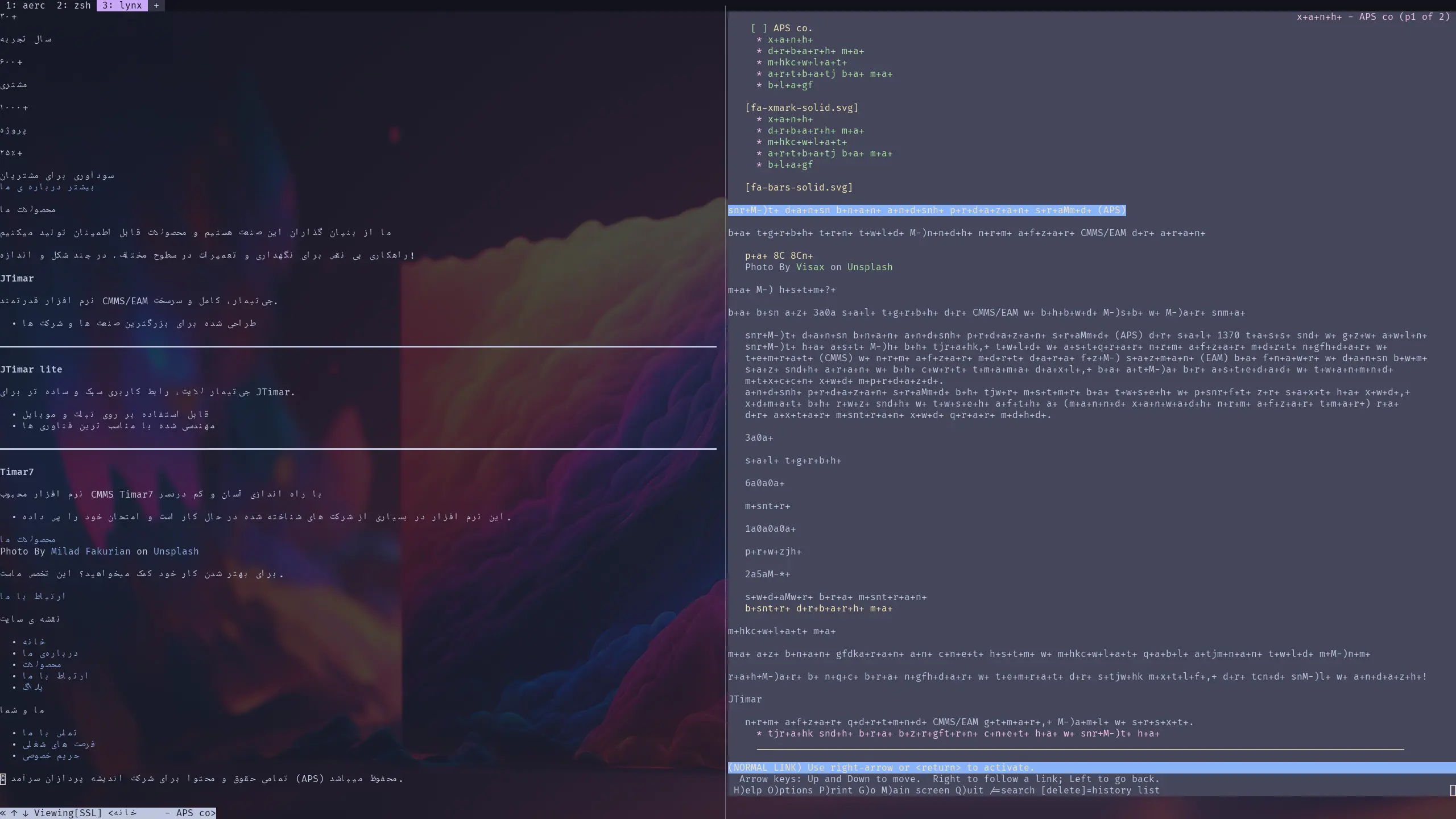Click G)o in the lynx command bar
Image resolution: width=1456 pixels, height=819 pixels.
click(x=867, y=790)
